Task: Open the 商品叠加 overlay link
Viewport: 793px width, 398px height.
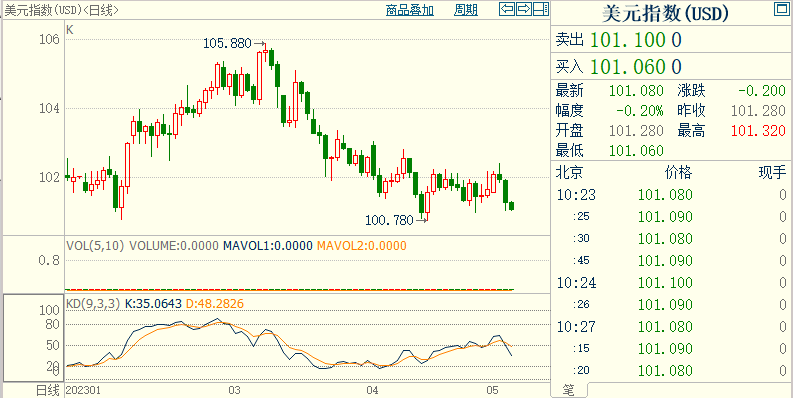Action: coord(410,10)
